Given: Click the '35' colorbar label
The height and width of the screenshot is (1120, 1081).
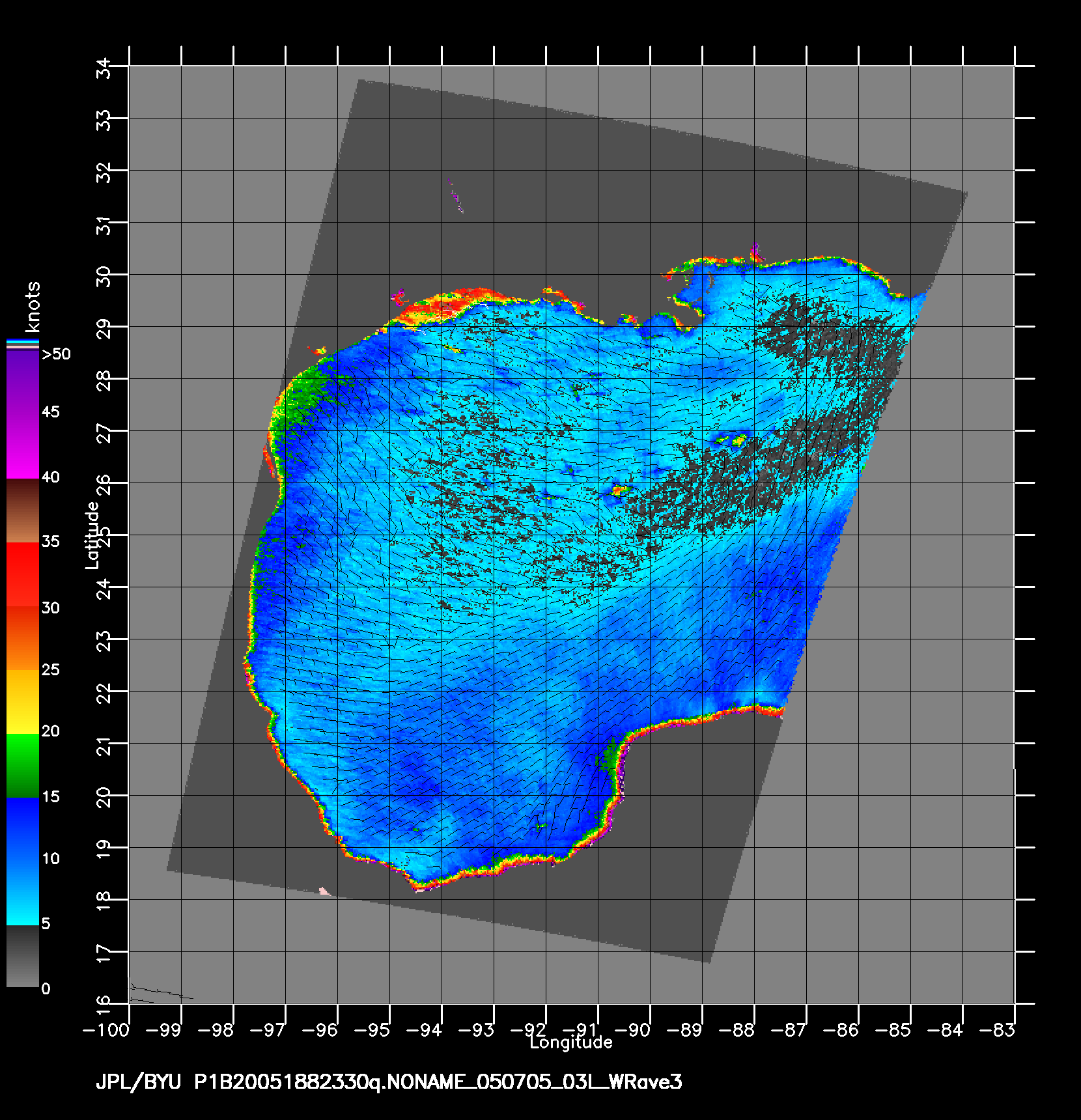Looking at the screenshot, I should [51, 541].
